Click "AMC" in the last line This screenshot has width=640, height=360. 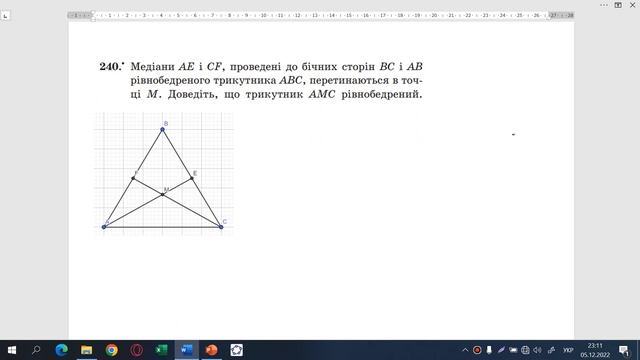pos(322,94)
